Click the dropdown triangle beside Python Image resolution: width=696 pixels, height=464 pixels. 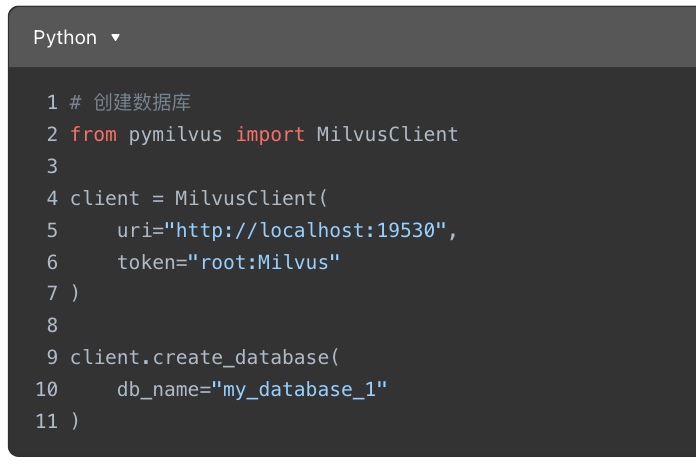click(115, 38)
